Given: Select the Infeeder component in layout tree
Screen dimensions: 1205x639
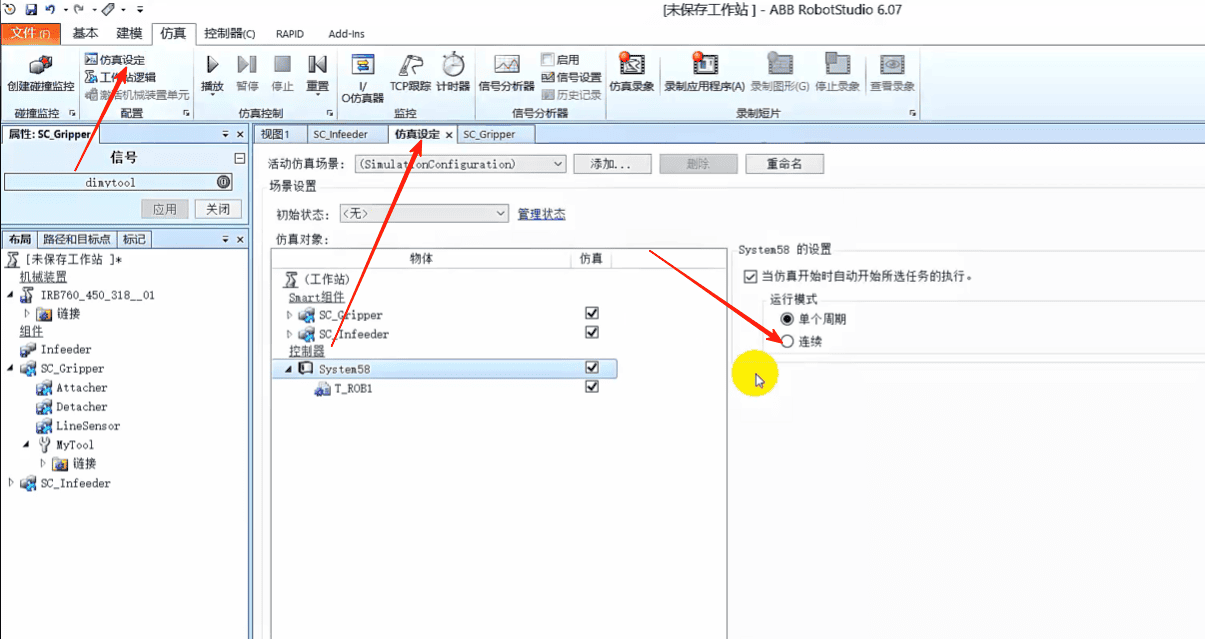Looking at the screenshot, I should coord(65,350).
